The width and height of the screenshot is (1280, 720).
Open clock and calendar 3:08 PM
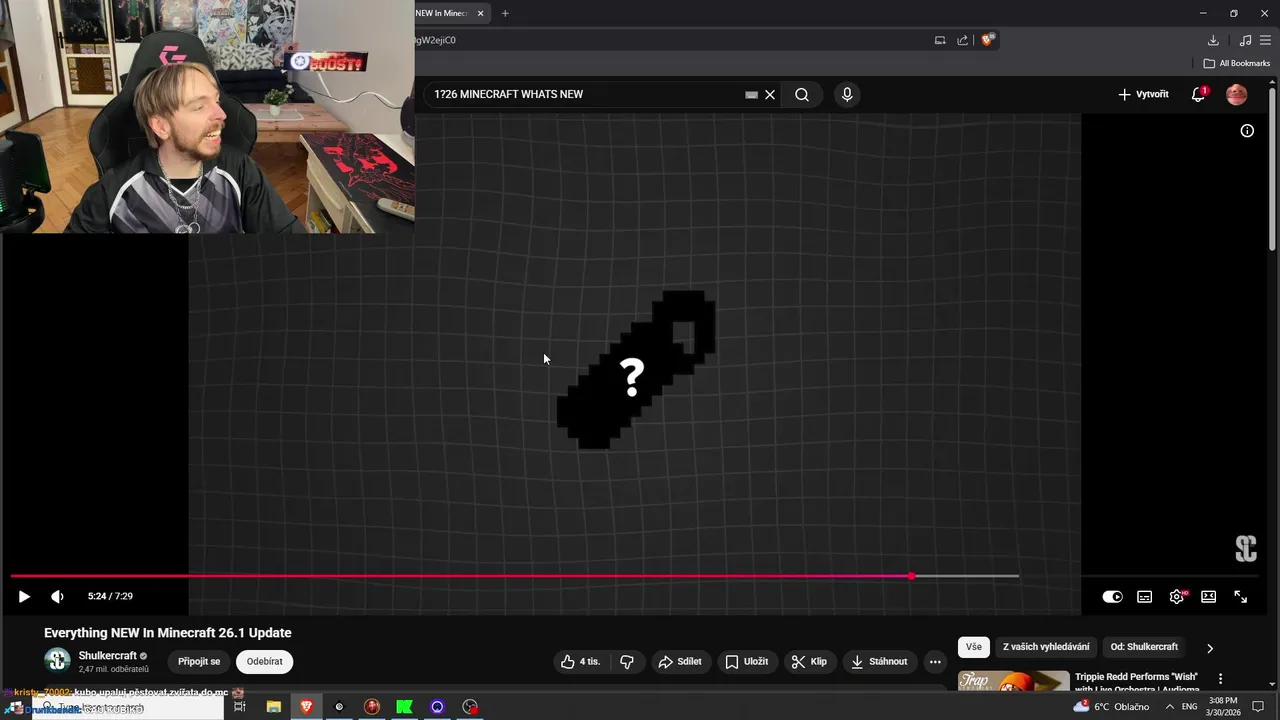(1223, 707)
